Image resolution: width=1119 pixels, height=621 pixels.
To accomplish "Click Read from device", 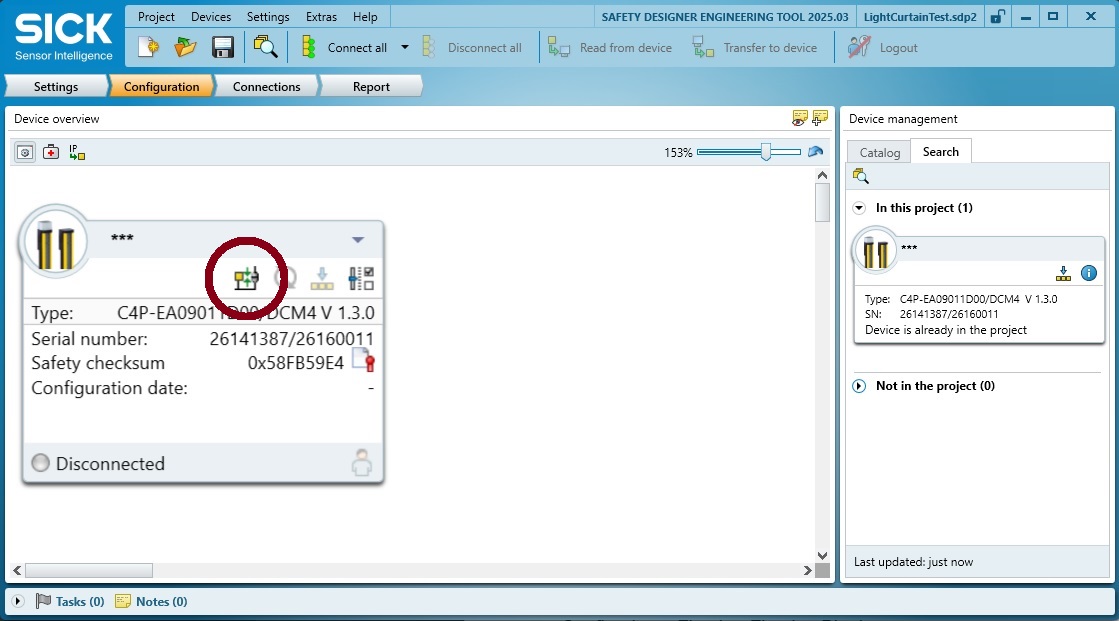I will point(610,48).
